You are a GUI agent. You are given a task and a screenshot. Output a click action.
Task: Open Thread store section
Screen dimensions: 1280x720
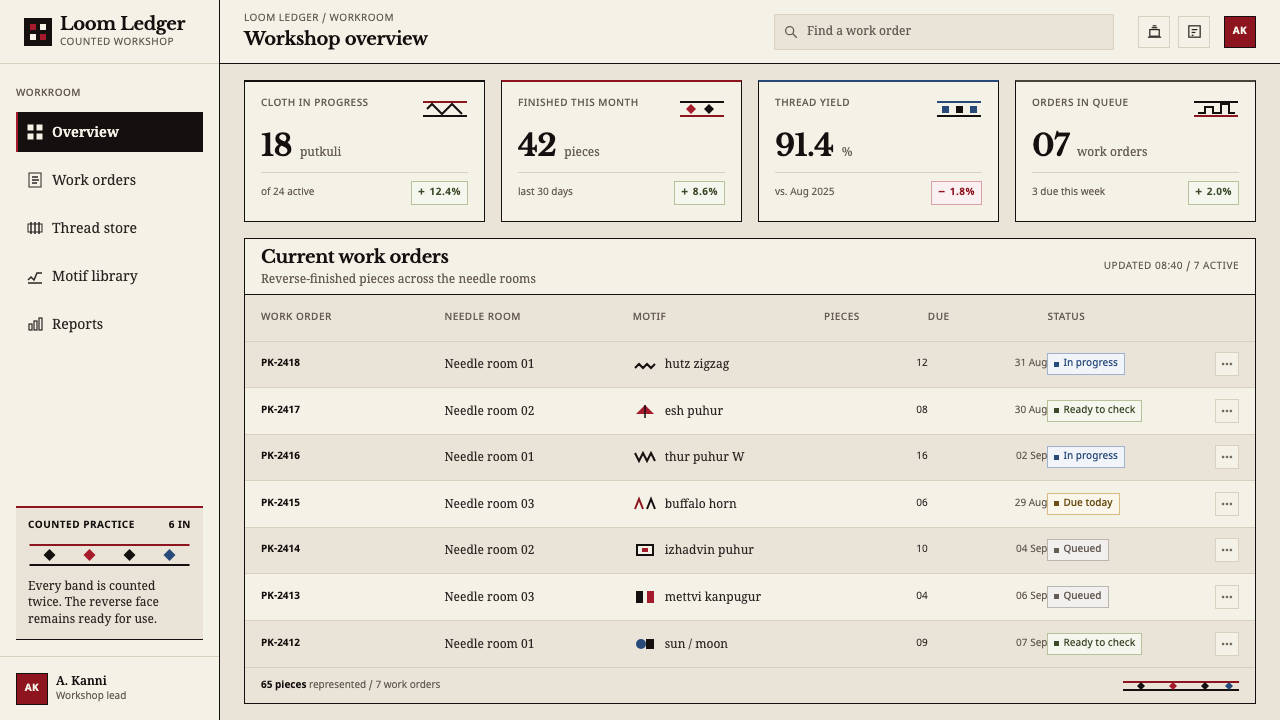click(110, 228)
